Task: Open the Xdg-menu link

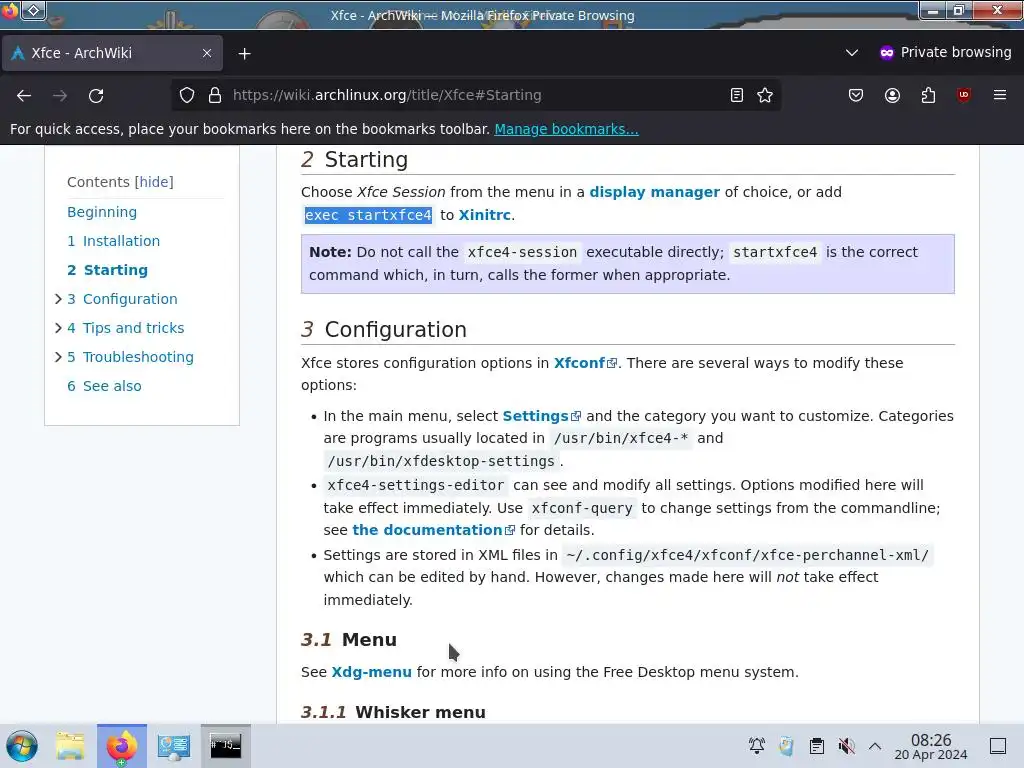Action: click(x=372, y=672)
